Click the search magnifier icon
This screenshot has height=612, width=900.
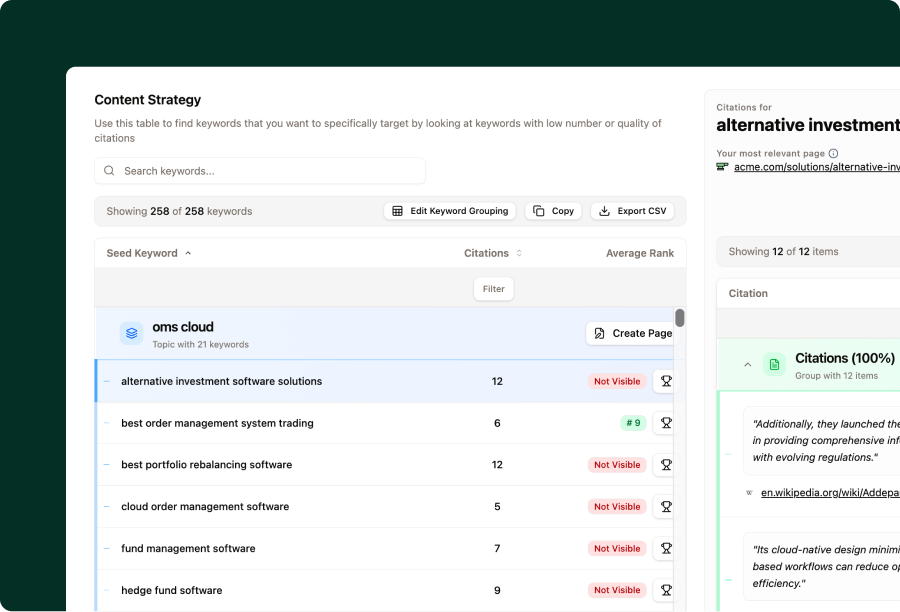point(109,171)
